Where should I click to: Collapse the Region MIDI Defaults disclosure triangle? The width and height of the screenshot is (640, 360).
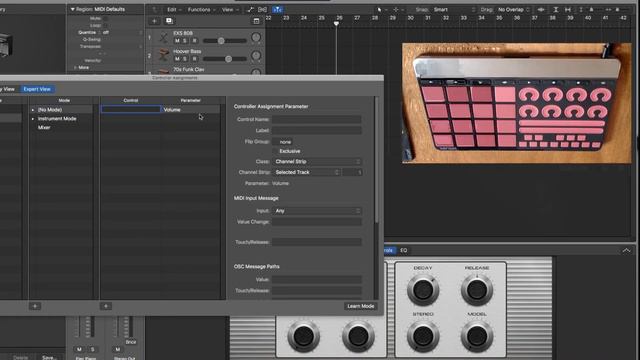[73, 9]
